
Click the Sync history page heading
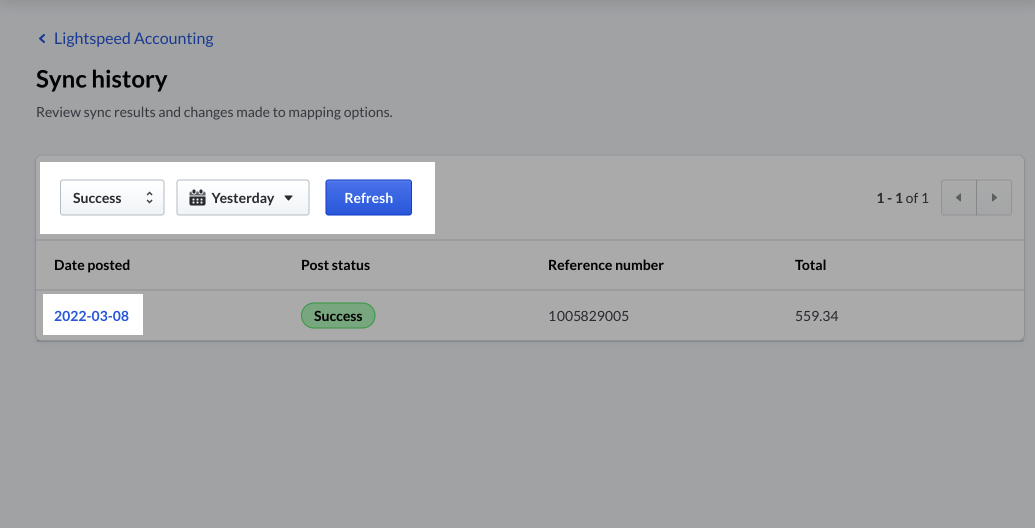(101, 79)
